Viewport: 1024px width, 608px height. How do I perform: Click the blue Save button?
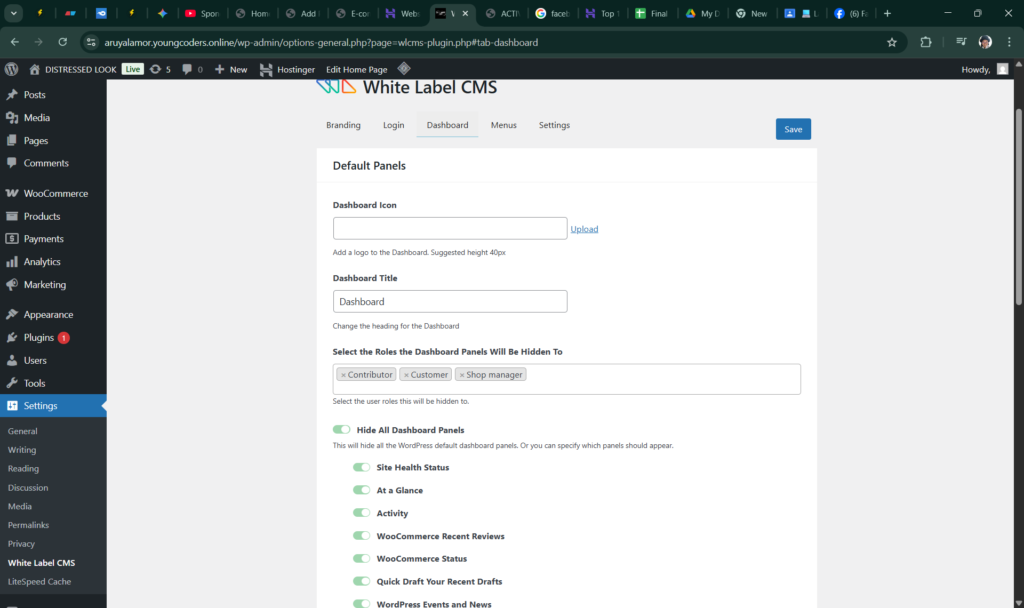792,129
